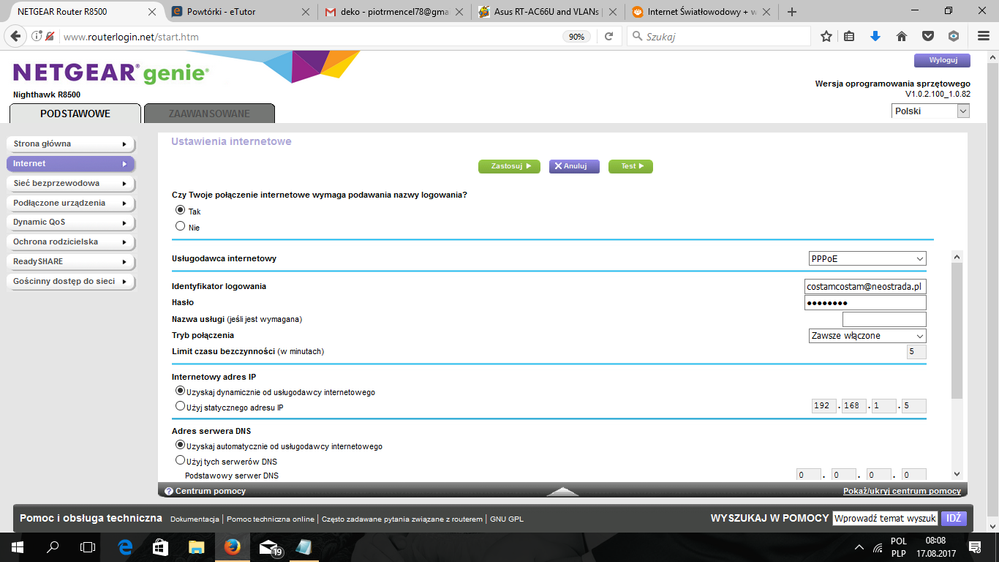This screenshot has width=999, height=562.
Task: Open 'Sieć bezprzewodowa' in the sidebar
Action: coord(69,183)
